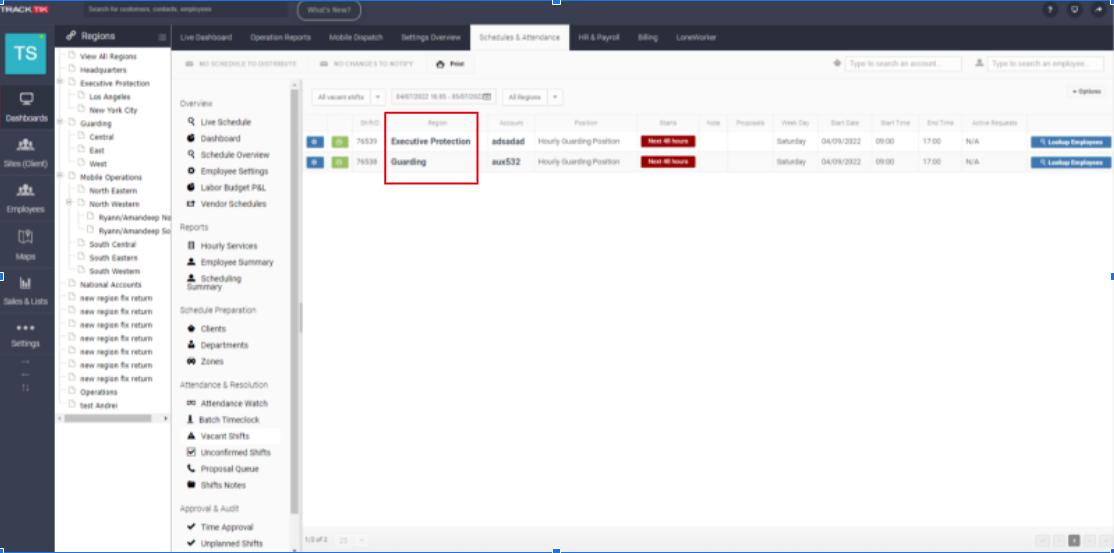Switch to the LoneWorker tab
The width and height of the screenshot is (1114, 553).
696,38
